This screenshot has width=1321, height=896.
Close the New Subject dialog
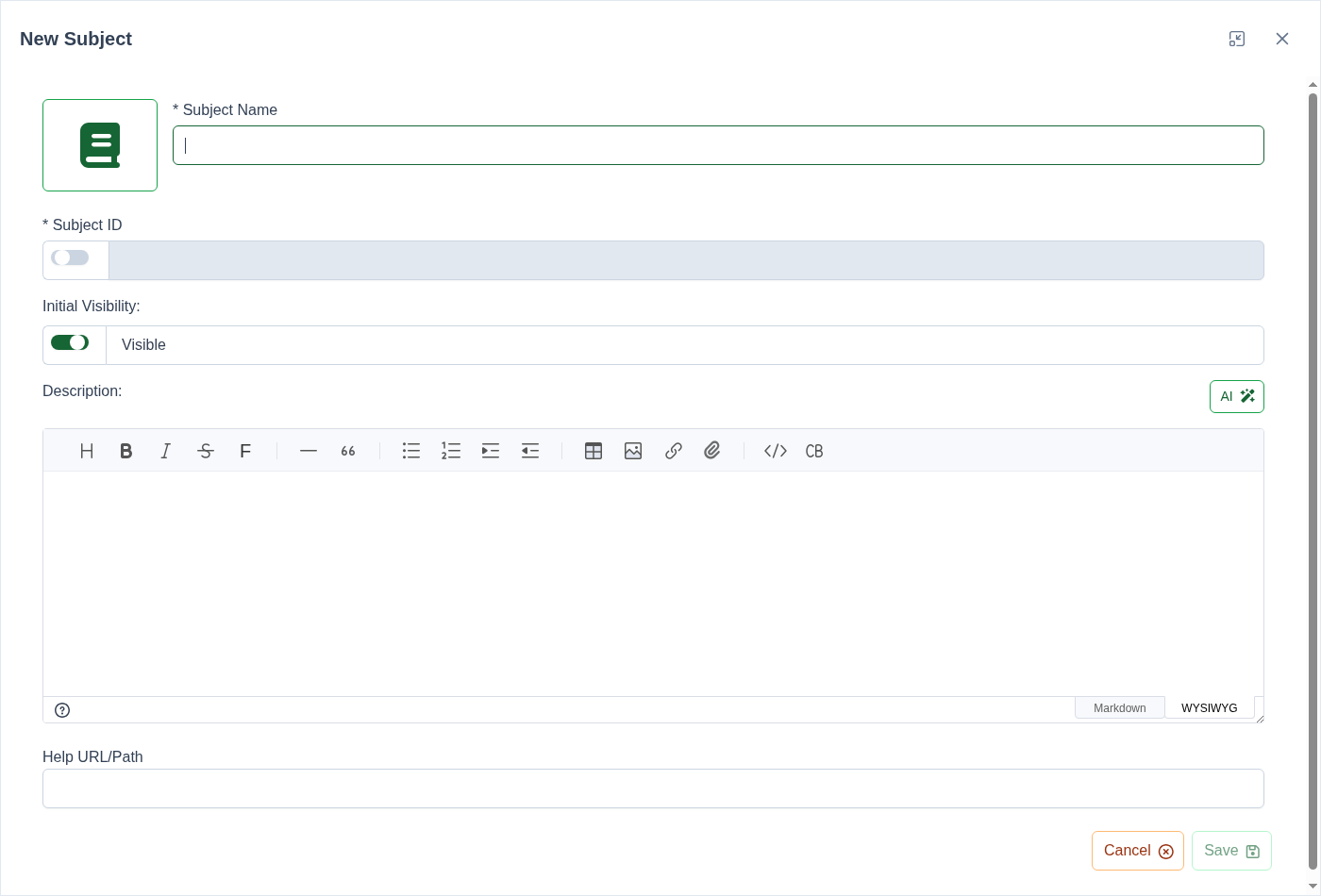point(1282,39)
